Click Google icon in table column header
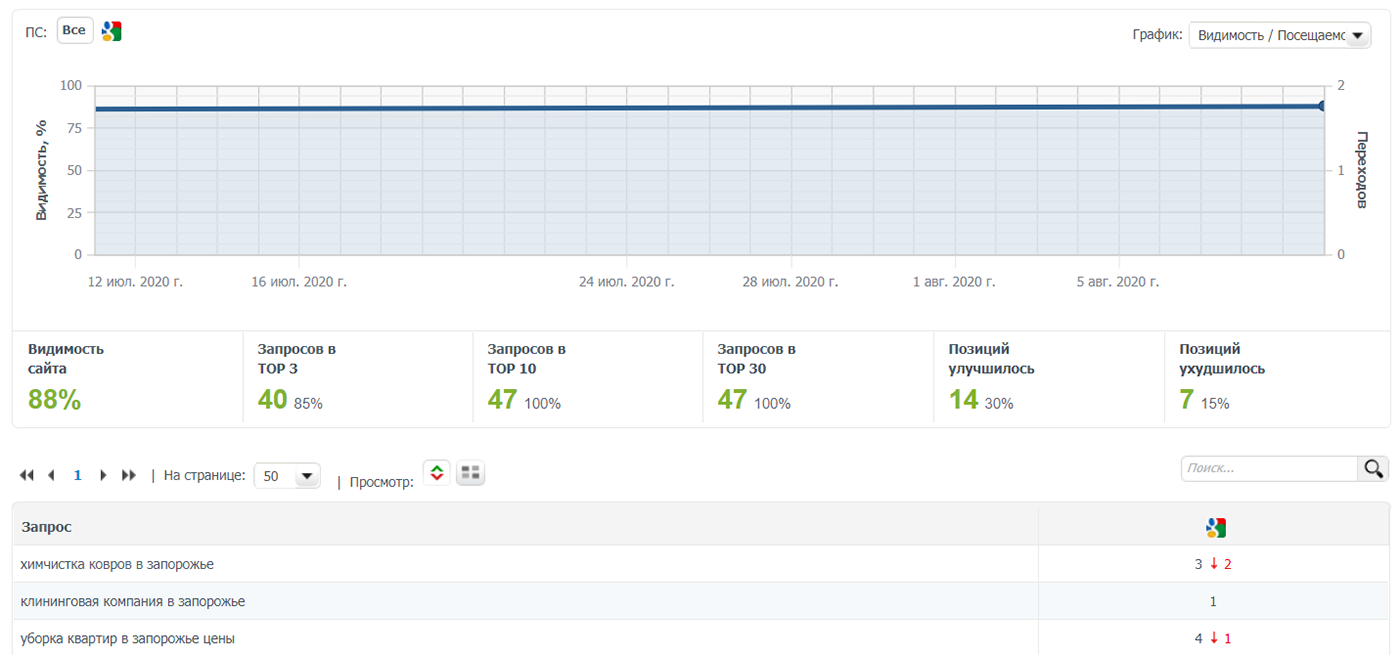1400x655 pixels. pos(1215,527)
